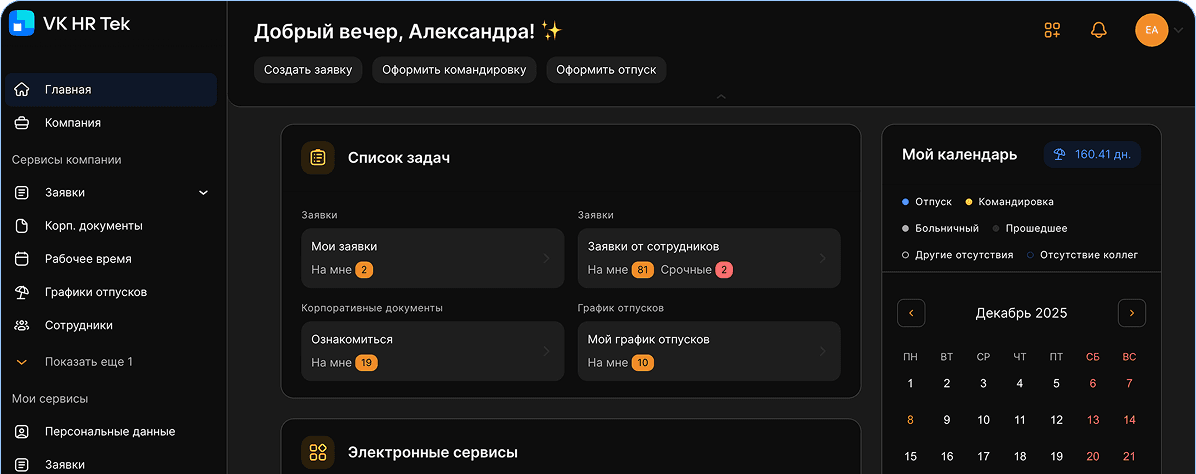1196x474 pixels.
Task: Open the home icon next to Главная
Action: point(22,90)
